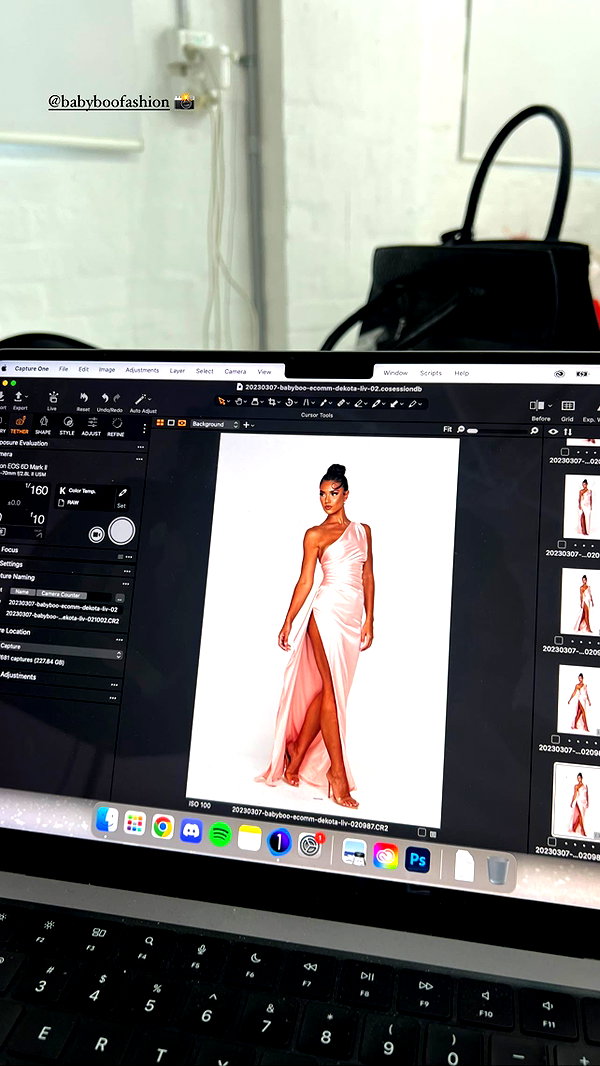This screenshot has height=1066, width=600.
Task: Fire the round capture shutter button
Action: (x=121, y=530)
